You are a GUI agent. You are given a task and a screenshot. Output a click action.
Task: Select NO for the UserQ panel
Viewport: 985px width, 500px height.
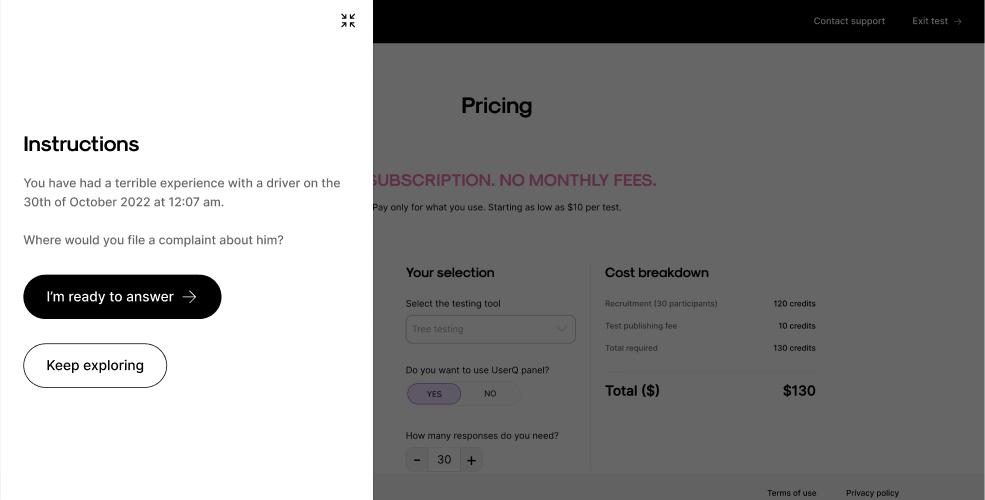[x=490, y=394]
